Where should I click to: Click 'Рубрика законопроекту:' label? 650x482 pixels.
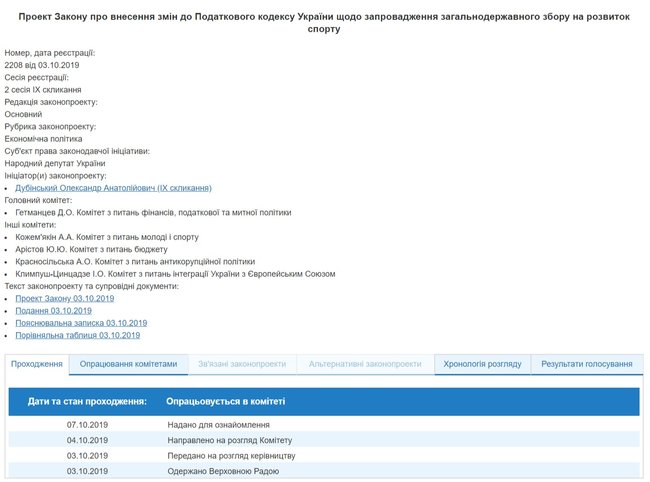[x=50, y=126]
